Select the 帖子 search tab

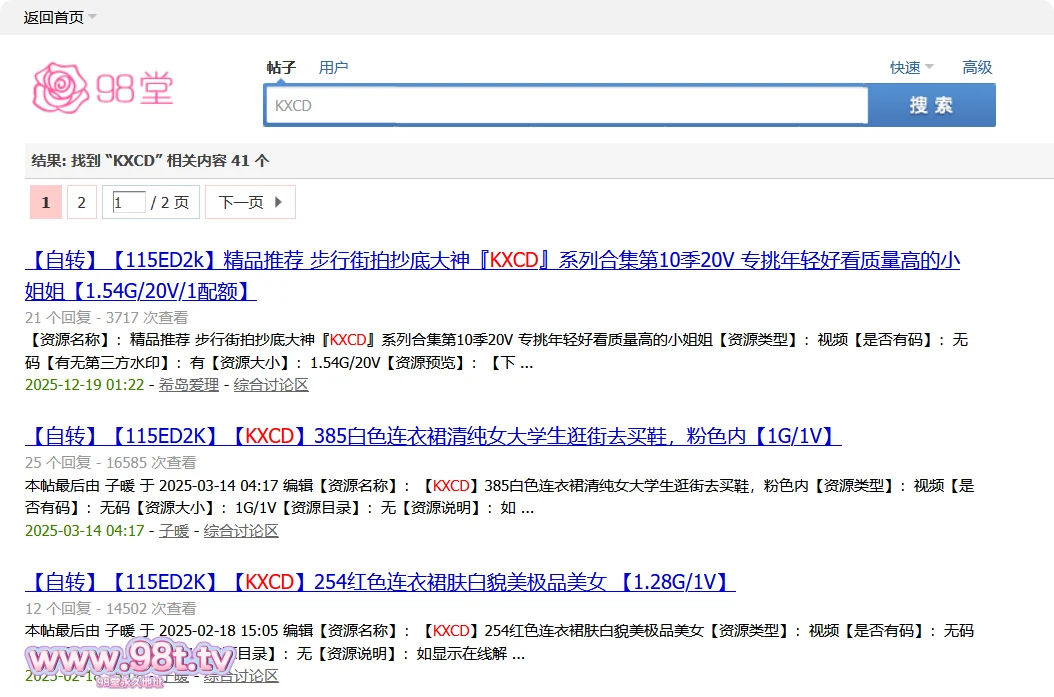[x=281, y=67]
